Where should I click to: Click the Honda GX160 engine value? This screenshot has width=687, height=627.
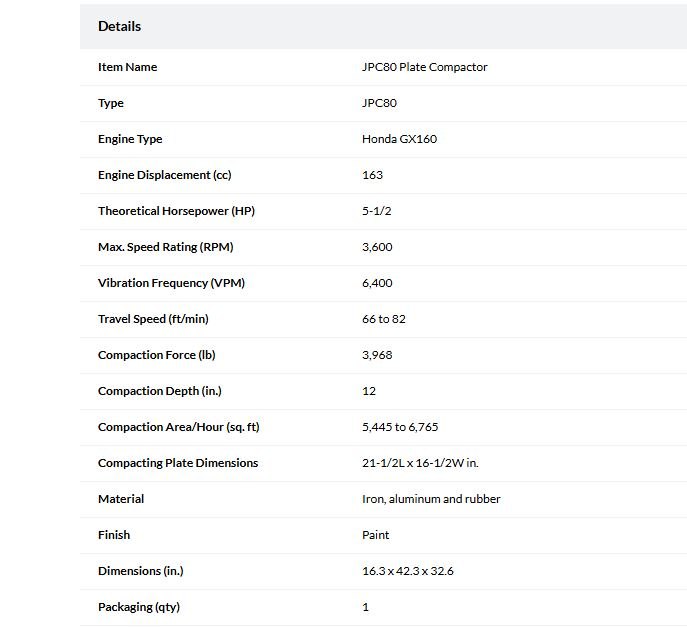click(399, 139)
